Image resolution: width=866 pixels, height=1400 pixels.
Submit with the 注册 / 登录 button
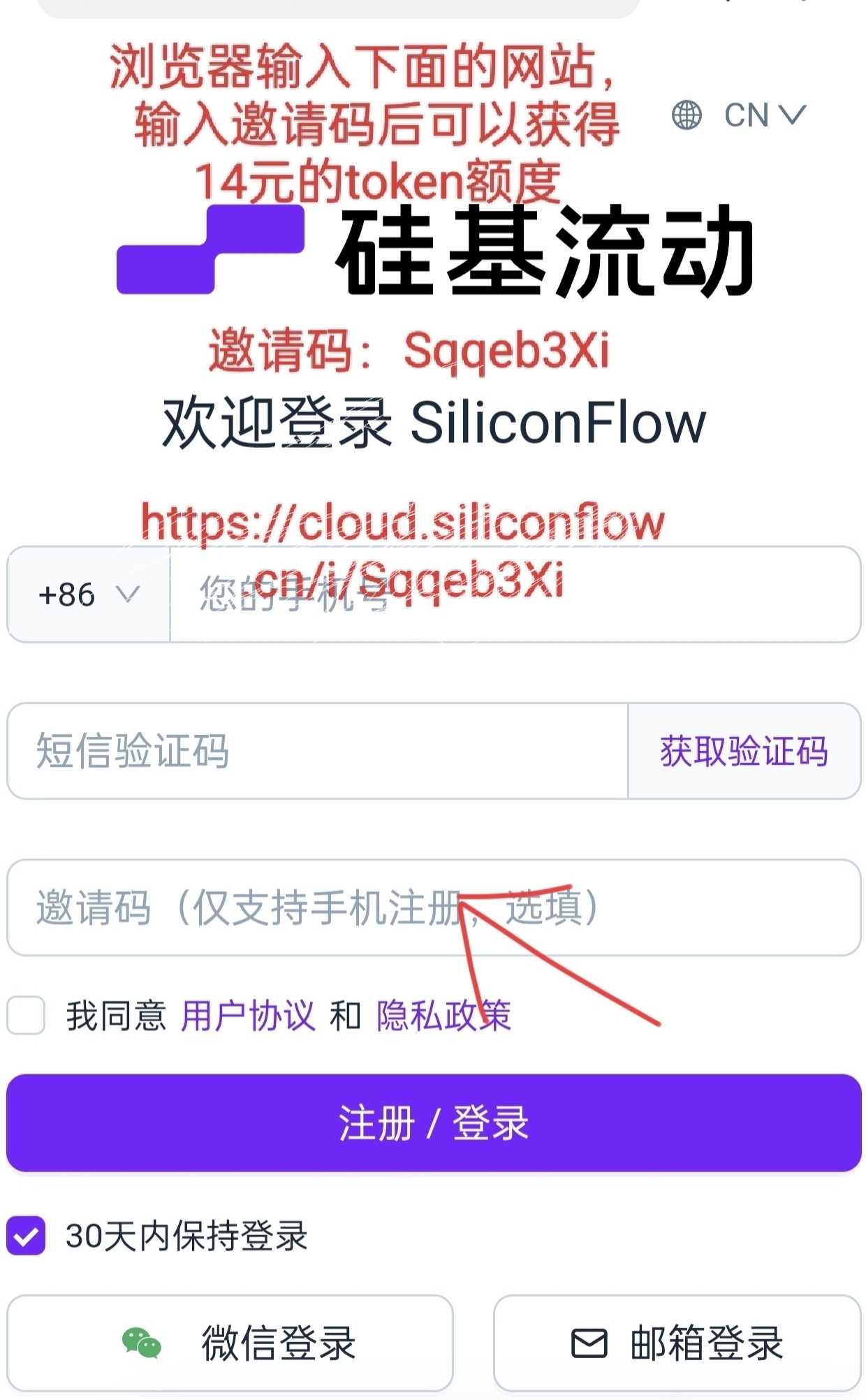(434, 1123)
